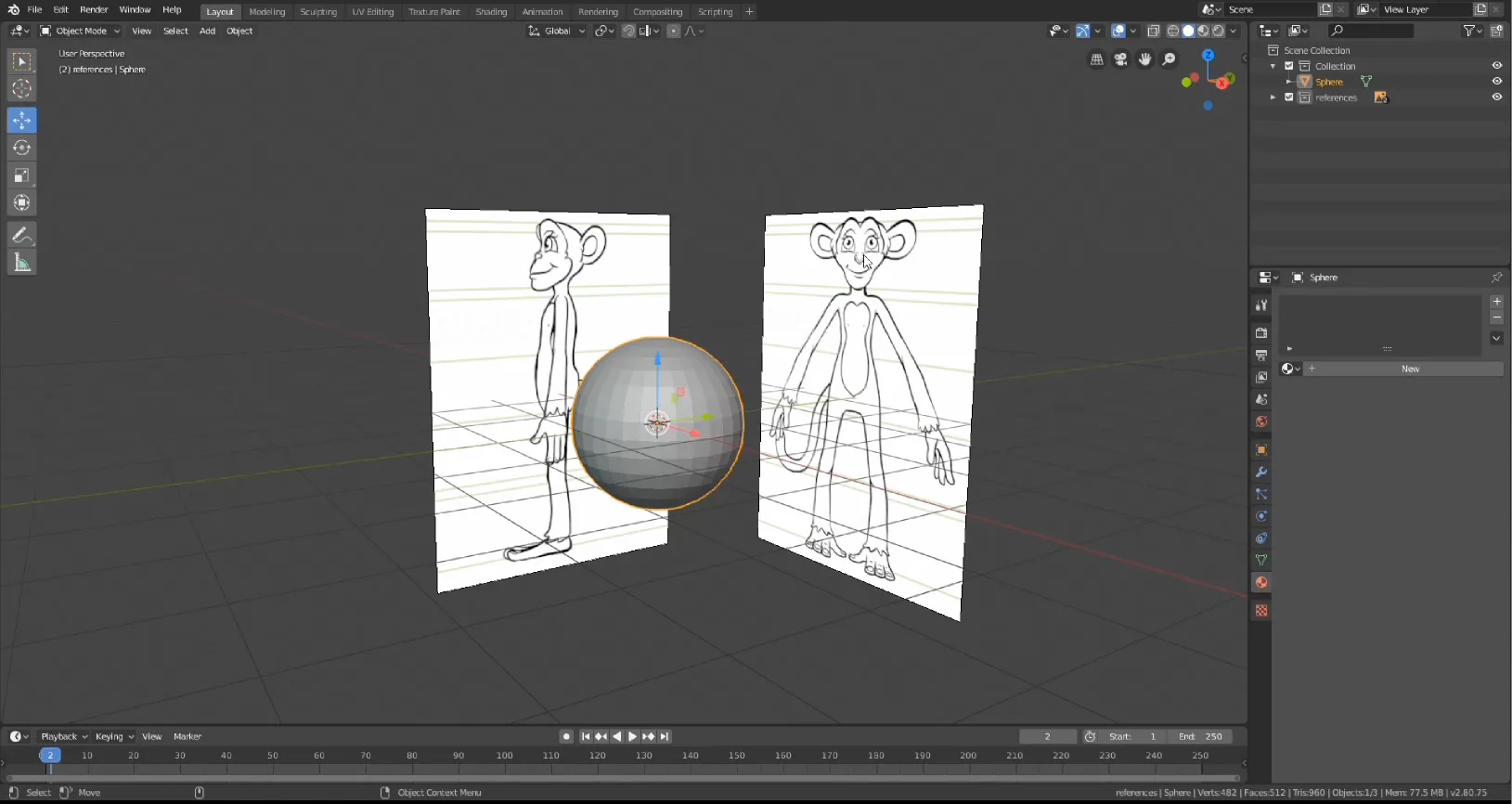Toggle orthographic/perspective grid view icon
Screen dimensions: 1512x804
1097,59
